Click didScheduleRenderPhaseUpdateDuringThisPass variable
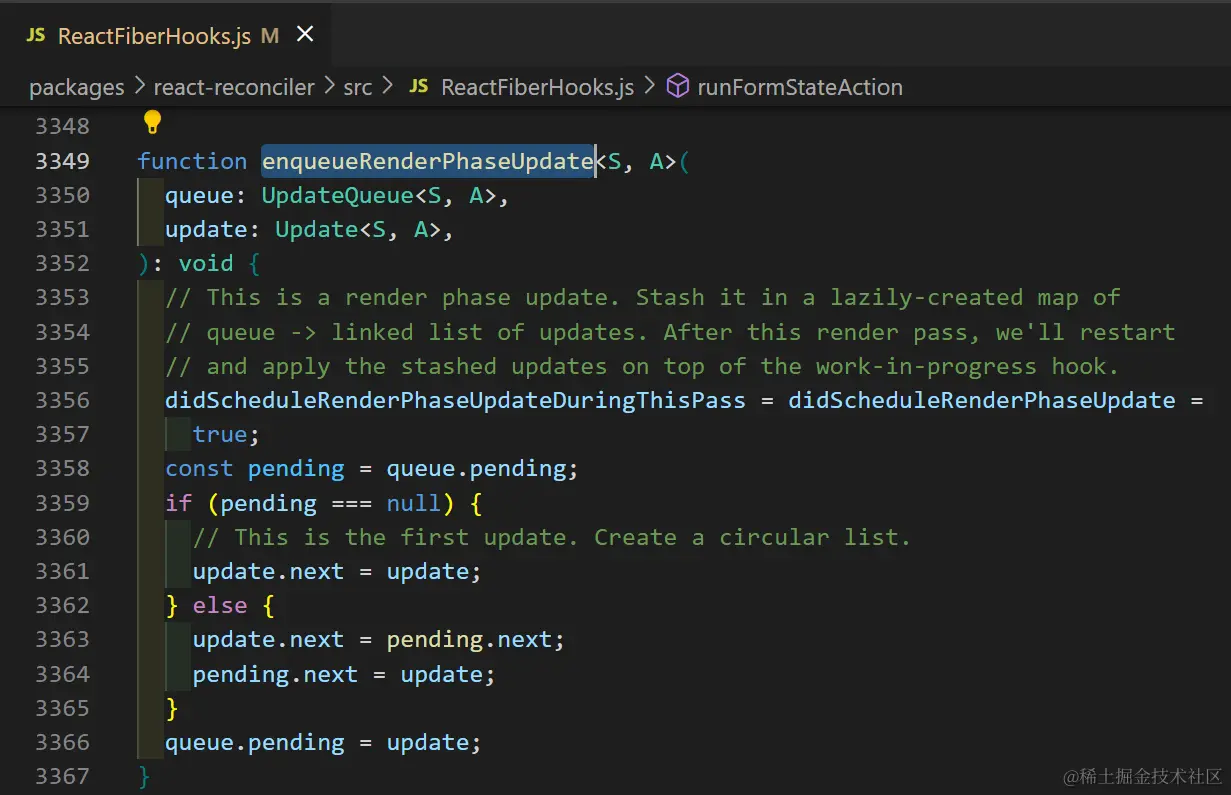The height and width of the screenshot is (795, 1231). 456,400
